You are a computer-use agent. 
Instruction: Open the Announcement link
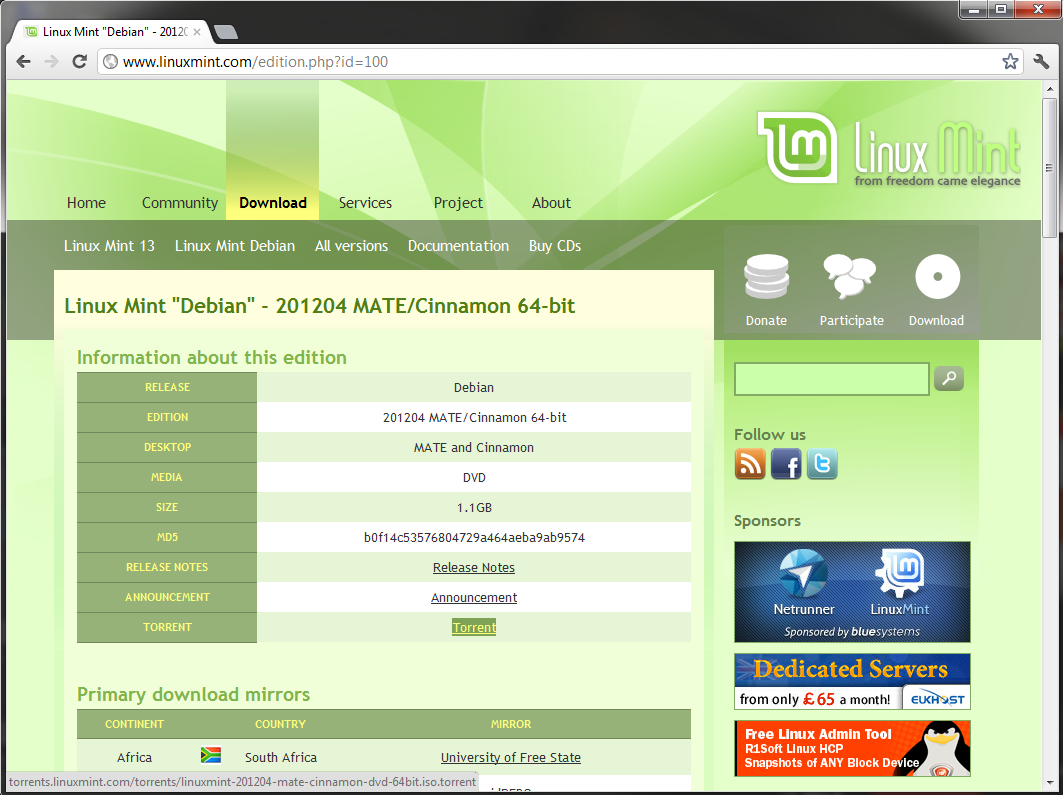pyautogui.click(x=474, y=597)
